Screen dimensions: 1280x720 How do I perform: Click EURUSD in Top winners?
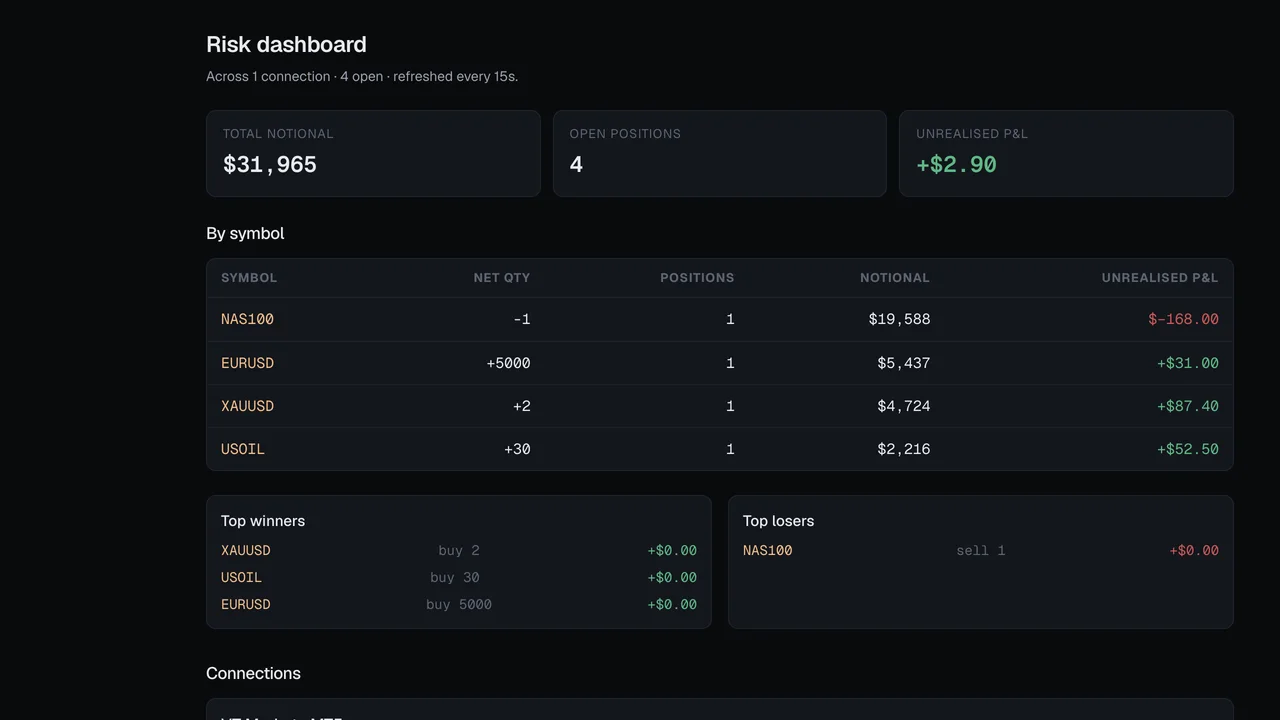pos(246,604)
